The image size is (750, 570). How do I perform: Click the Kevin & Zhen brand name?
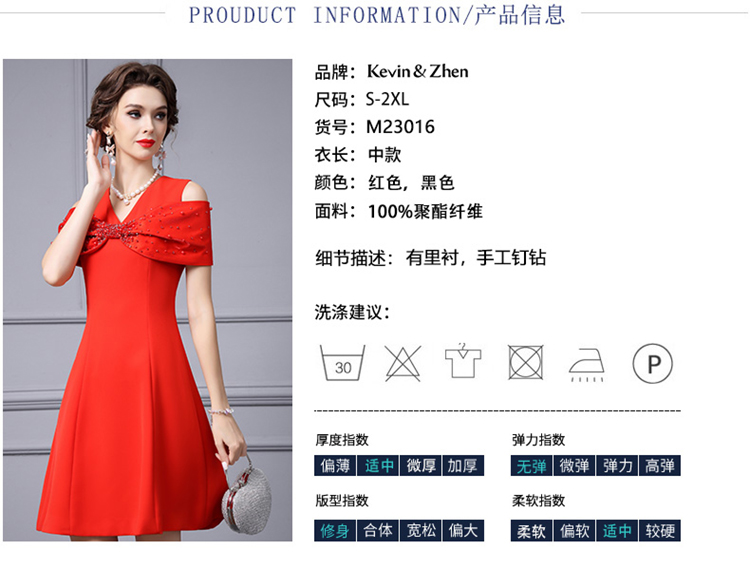(418, 71)
